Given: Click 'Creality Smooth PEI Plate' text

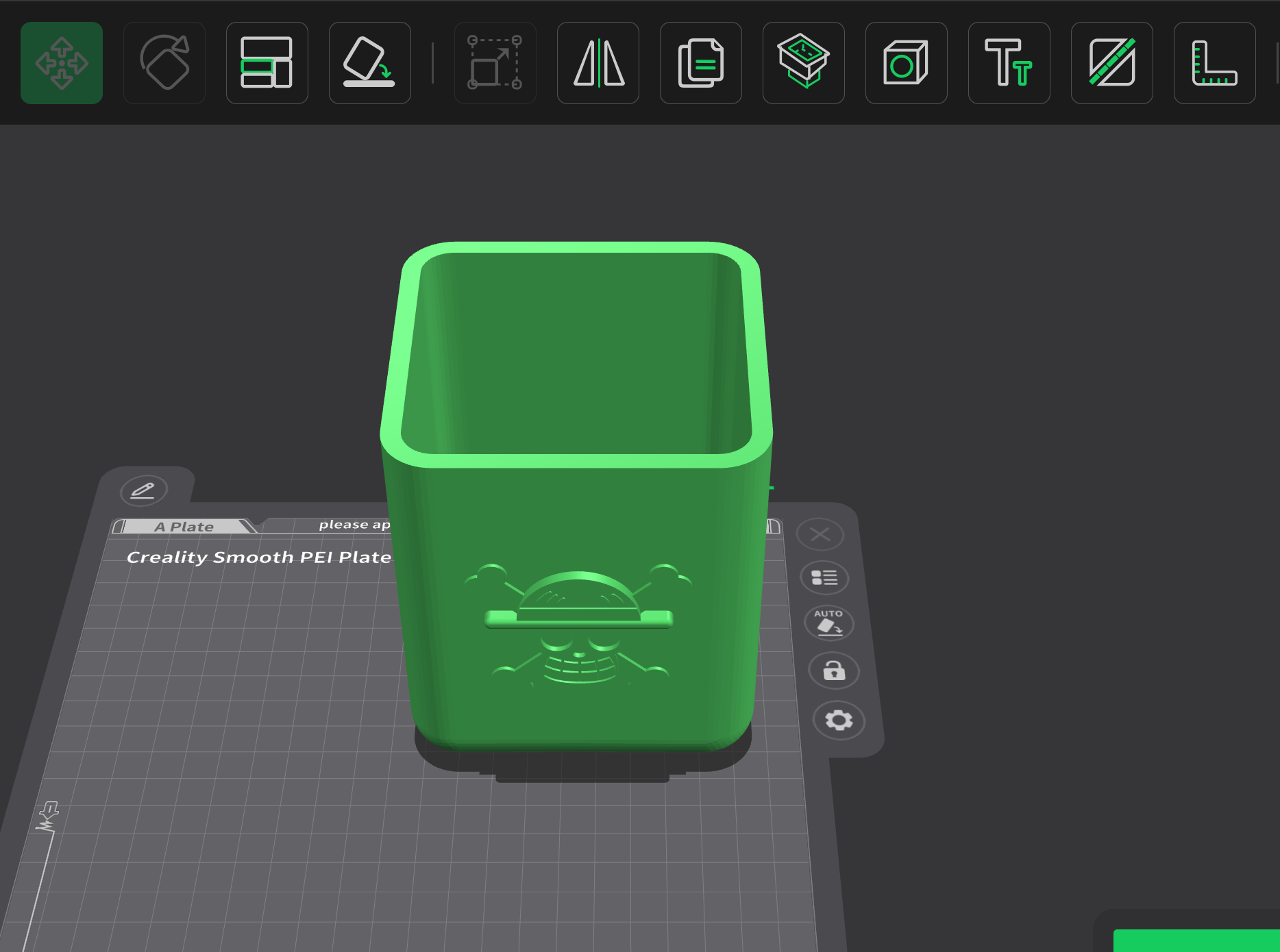Looking at the screenshot, I should [259, 558].
